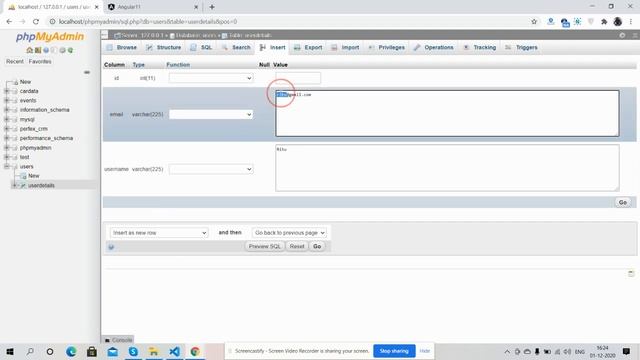Screen dimensions: 640x360
Task: Hide the Screencastify sharing bar
Action: click(x=424, y=351)
